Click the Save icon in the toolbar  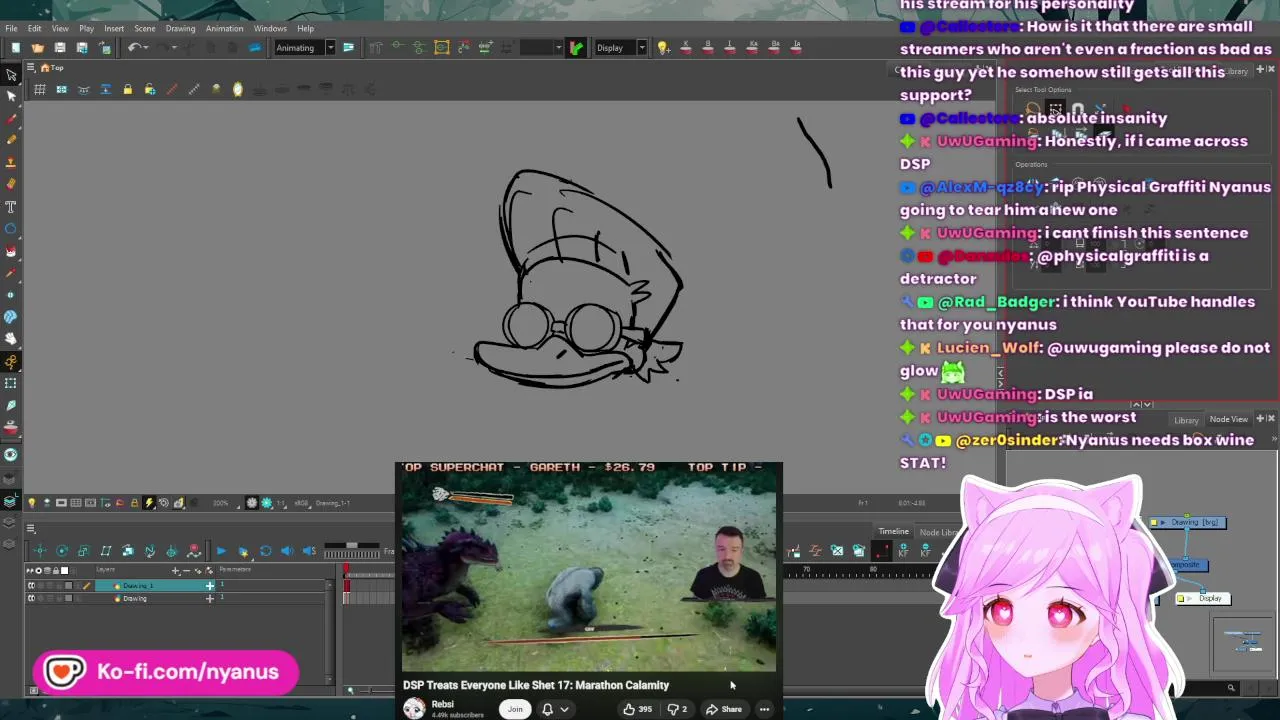pos(59,48)
